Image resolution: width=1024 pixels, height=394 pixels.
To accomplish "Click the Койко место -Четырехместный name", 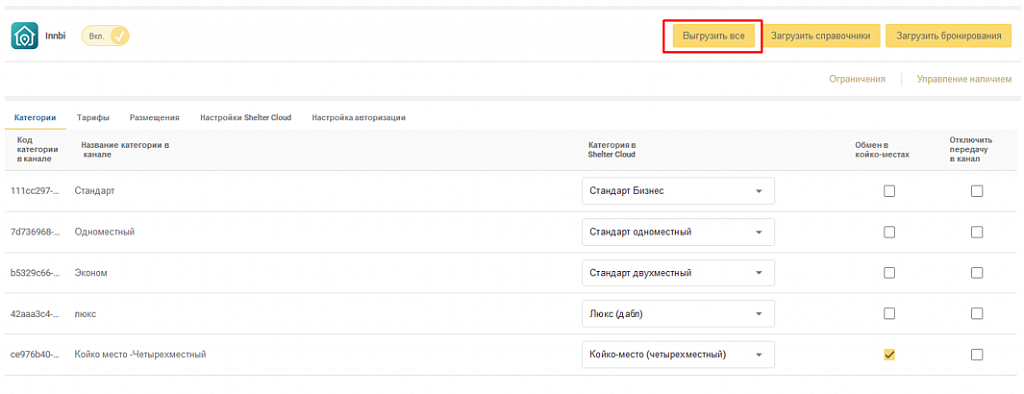I will click(140, 355).
